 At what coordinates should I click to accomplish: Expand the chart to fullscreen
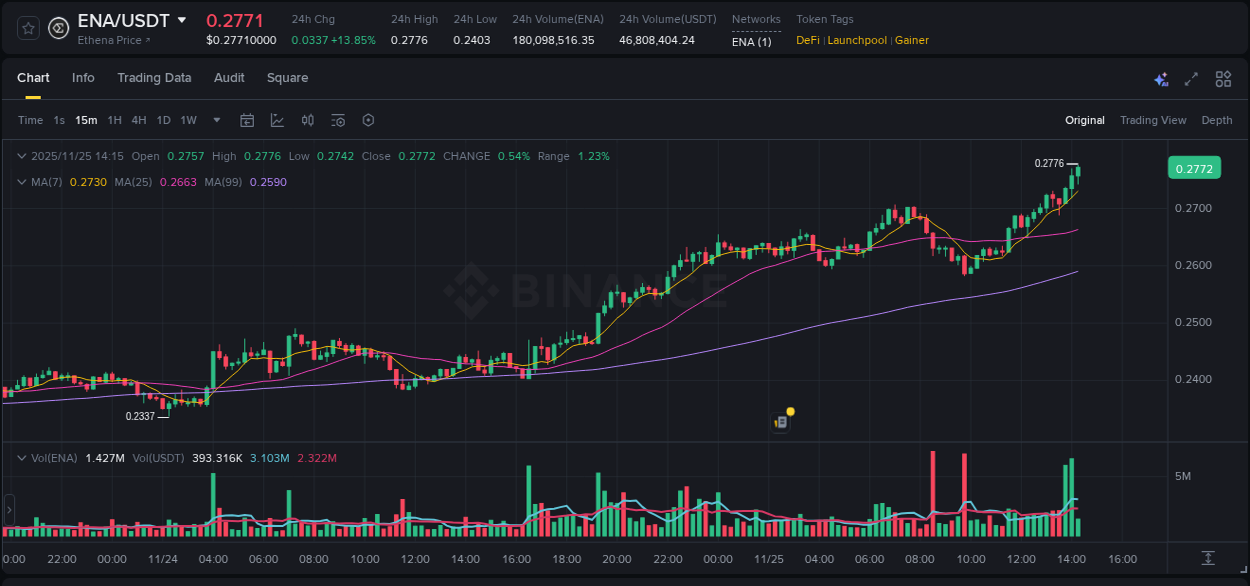tap(1191, 78)
